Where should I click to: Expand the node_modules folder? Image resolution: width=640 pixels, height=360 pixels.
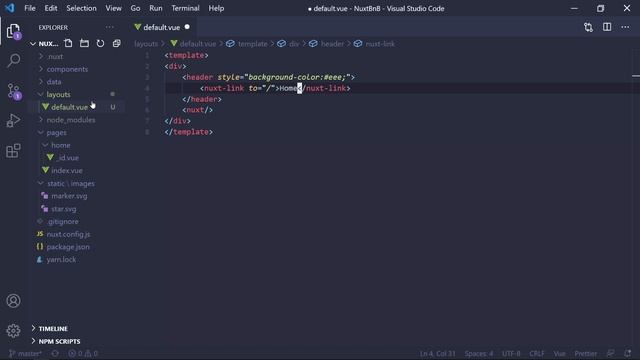(71, 120)
